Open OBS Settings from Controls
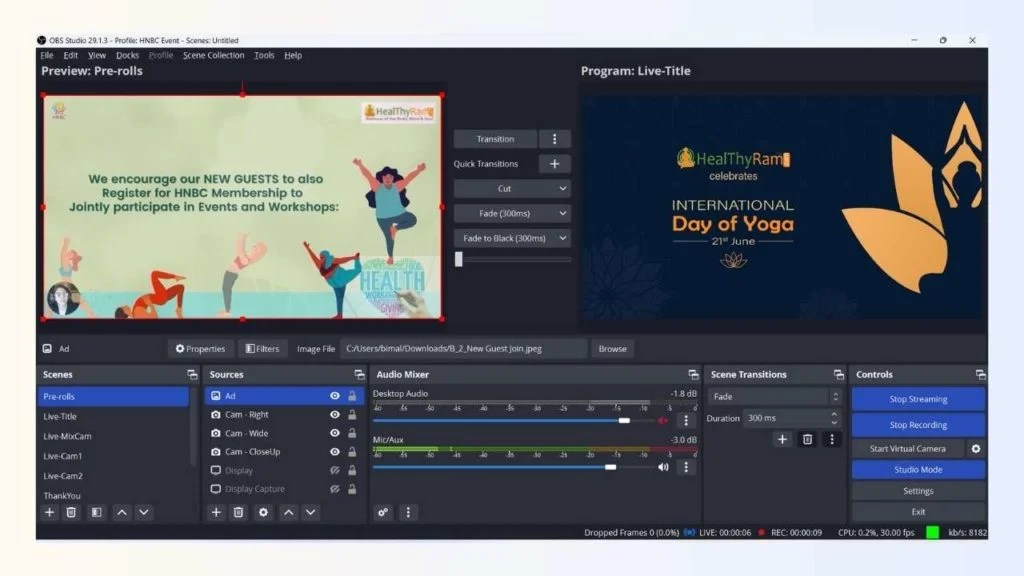The image size is (1024, 576). tap(918, 491)
